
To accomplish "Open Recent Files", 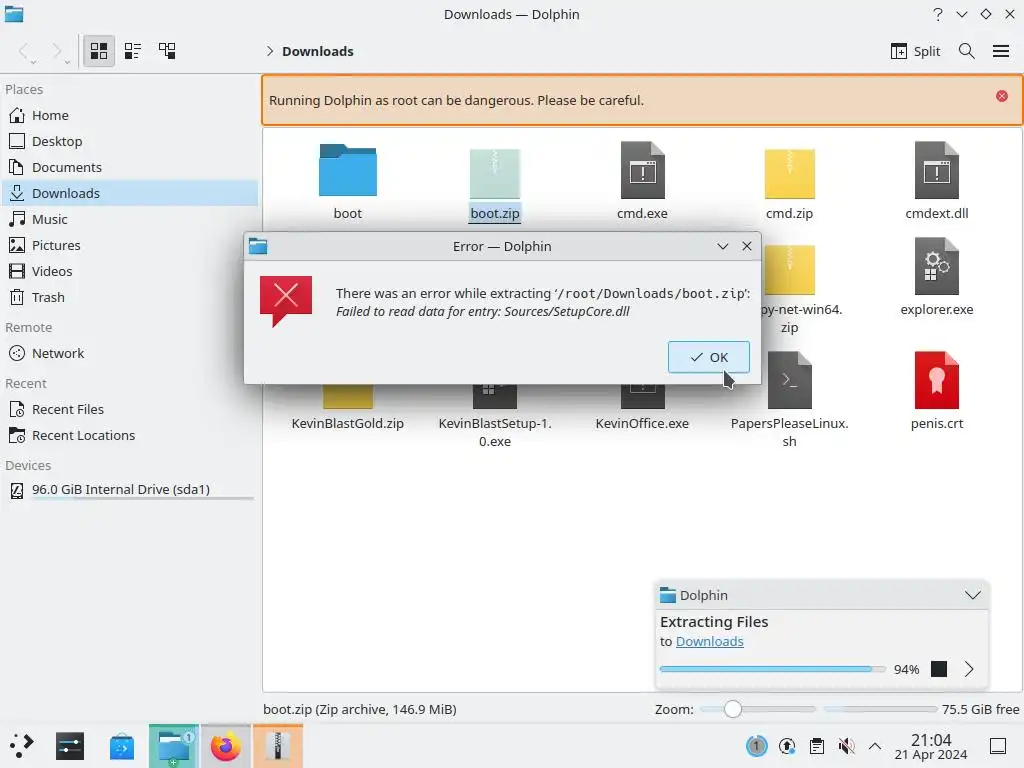I will [129, 409].
